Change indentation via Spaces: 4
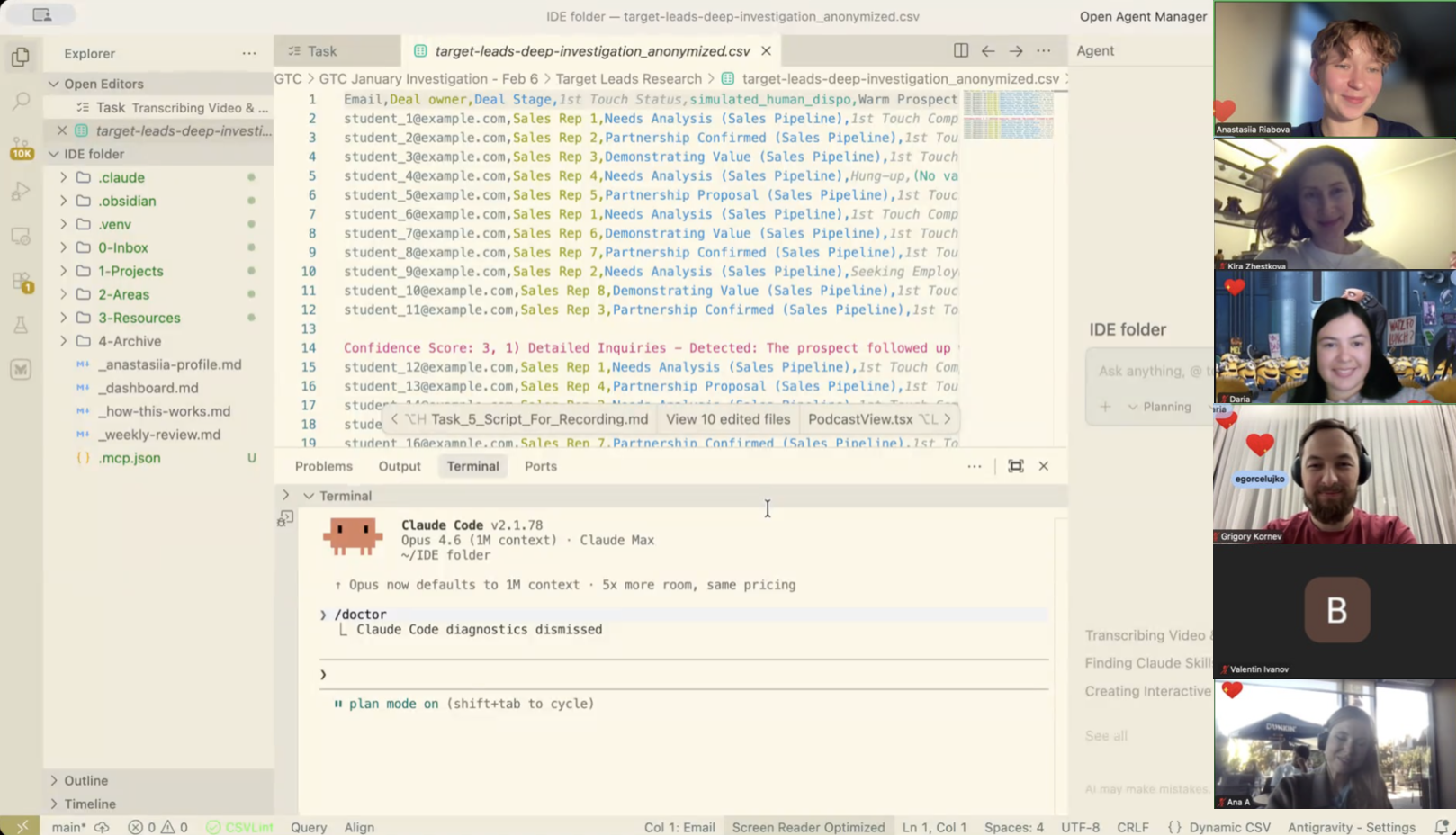The height and width of the screenshot is (835, 1456). [x=1014, y=827]
